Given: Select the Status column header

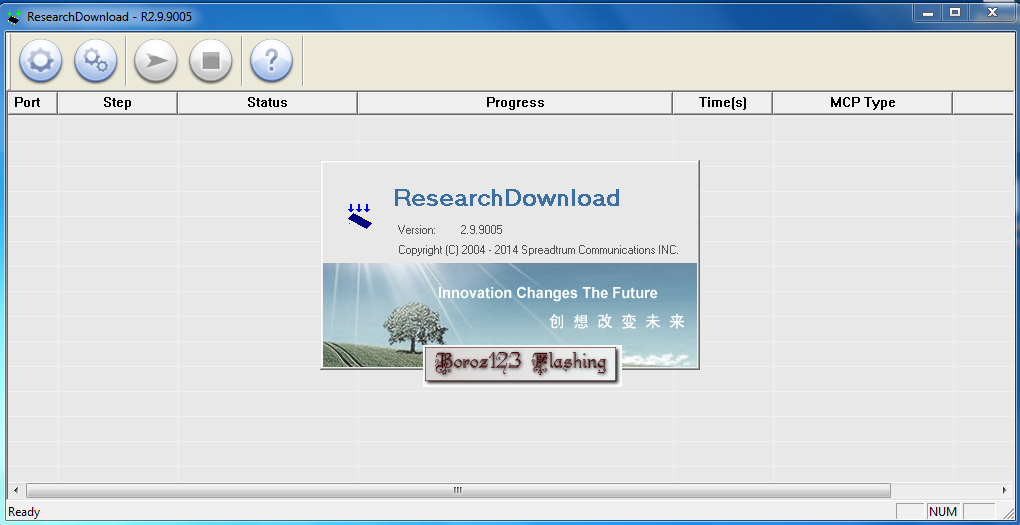Looking at the screenshot, I should [x=267, y=102].
